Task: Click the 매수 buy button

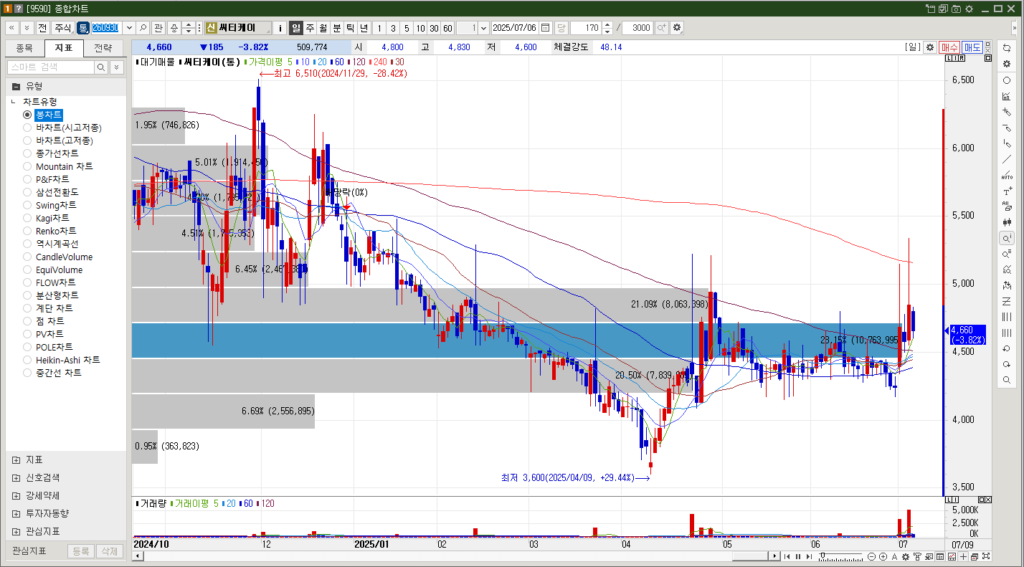Action: tap(949, 48)
